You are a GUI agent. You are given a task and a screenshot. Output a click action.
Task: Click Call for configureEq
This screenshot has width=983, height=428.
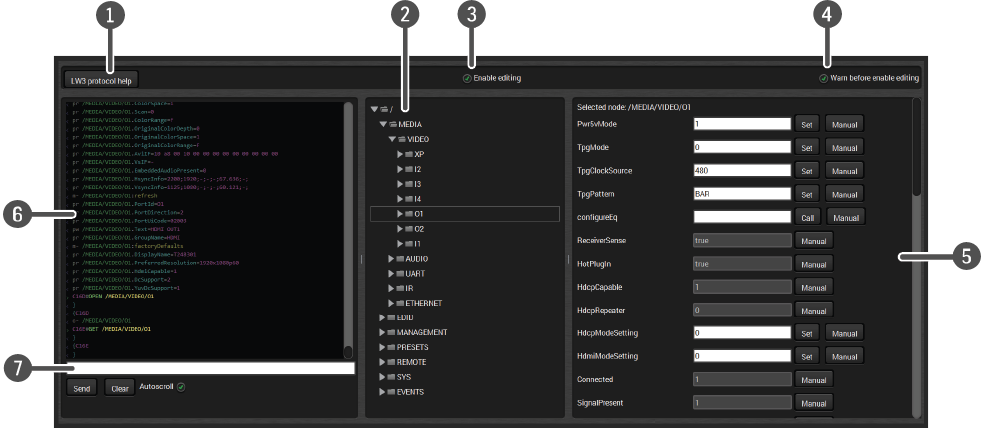[x=807, y=218]
